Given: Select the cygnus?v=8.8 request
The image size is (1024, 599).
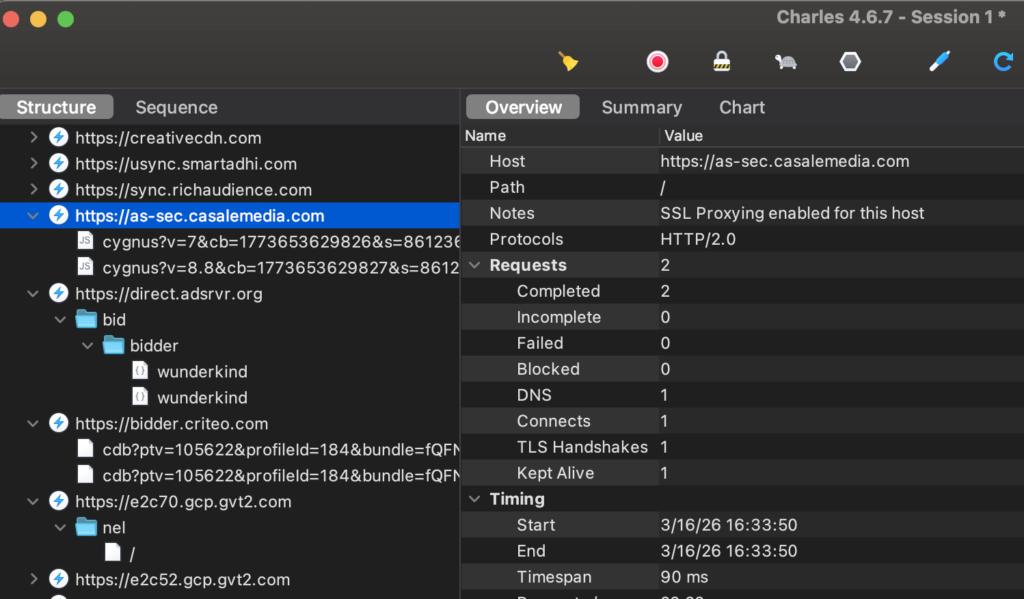Looking at the screenshot, I should click(x=270, y=268).
